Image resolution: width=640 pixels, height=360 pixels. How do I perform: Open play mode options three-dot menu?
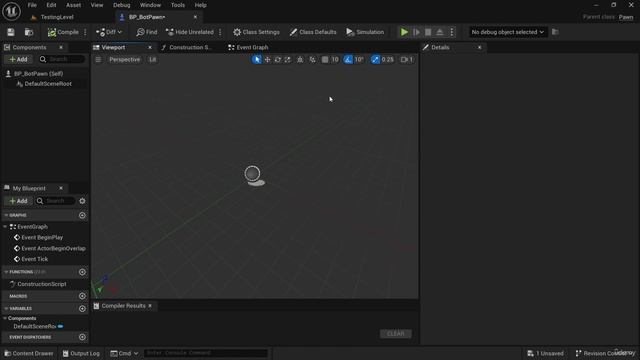[451, 32]
